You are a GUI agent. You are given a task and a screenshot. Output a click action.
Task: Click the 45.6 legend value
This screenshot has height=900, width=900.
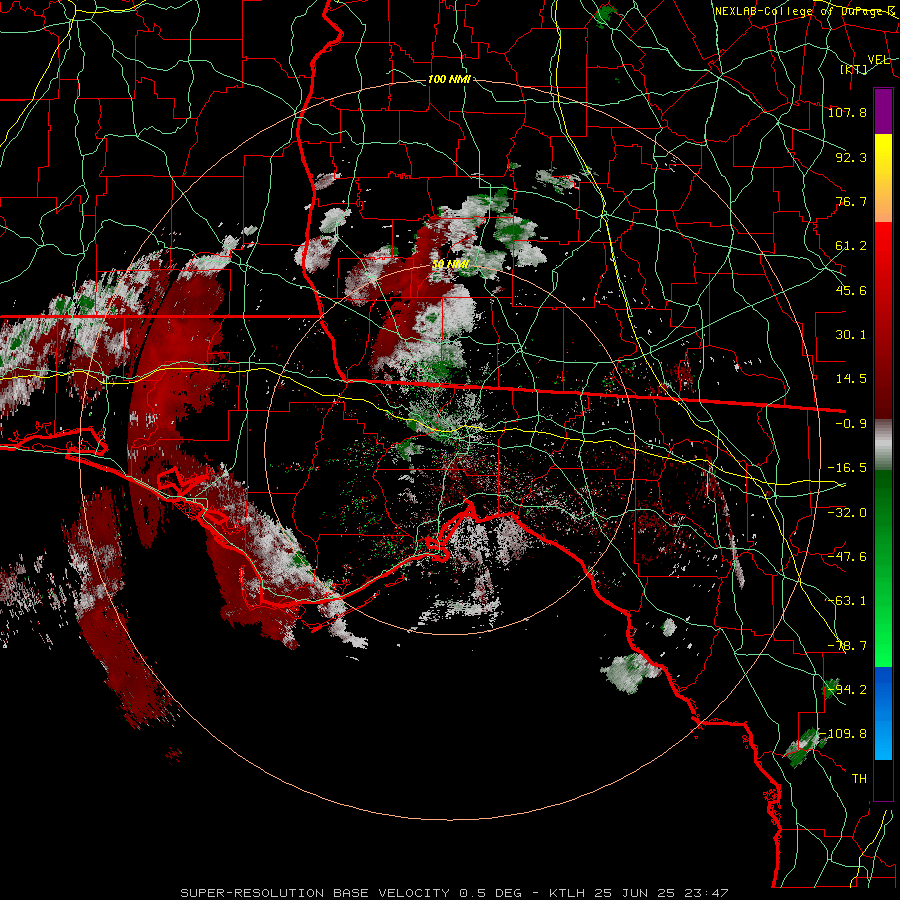(x=851, y=290)
